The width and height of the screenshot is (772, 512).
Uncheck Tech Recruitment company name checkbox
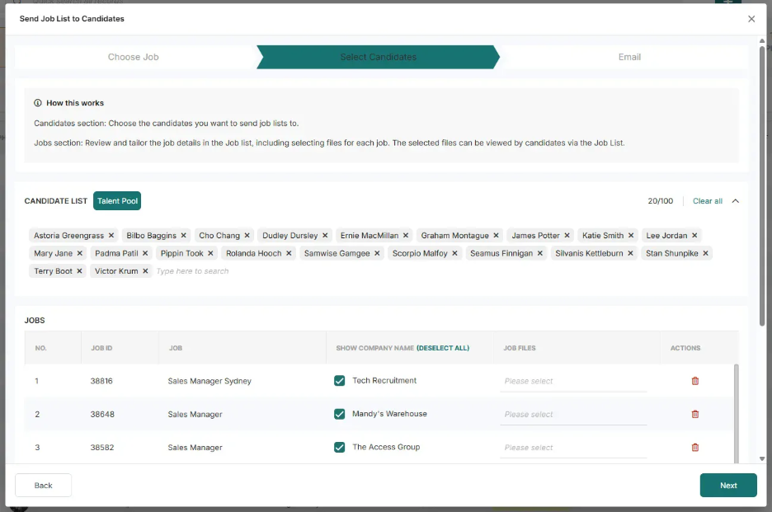[340, 381]
